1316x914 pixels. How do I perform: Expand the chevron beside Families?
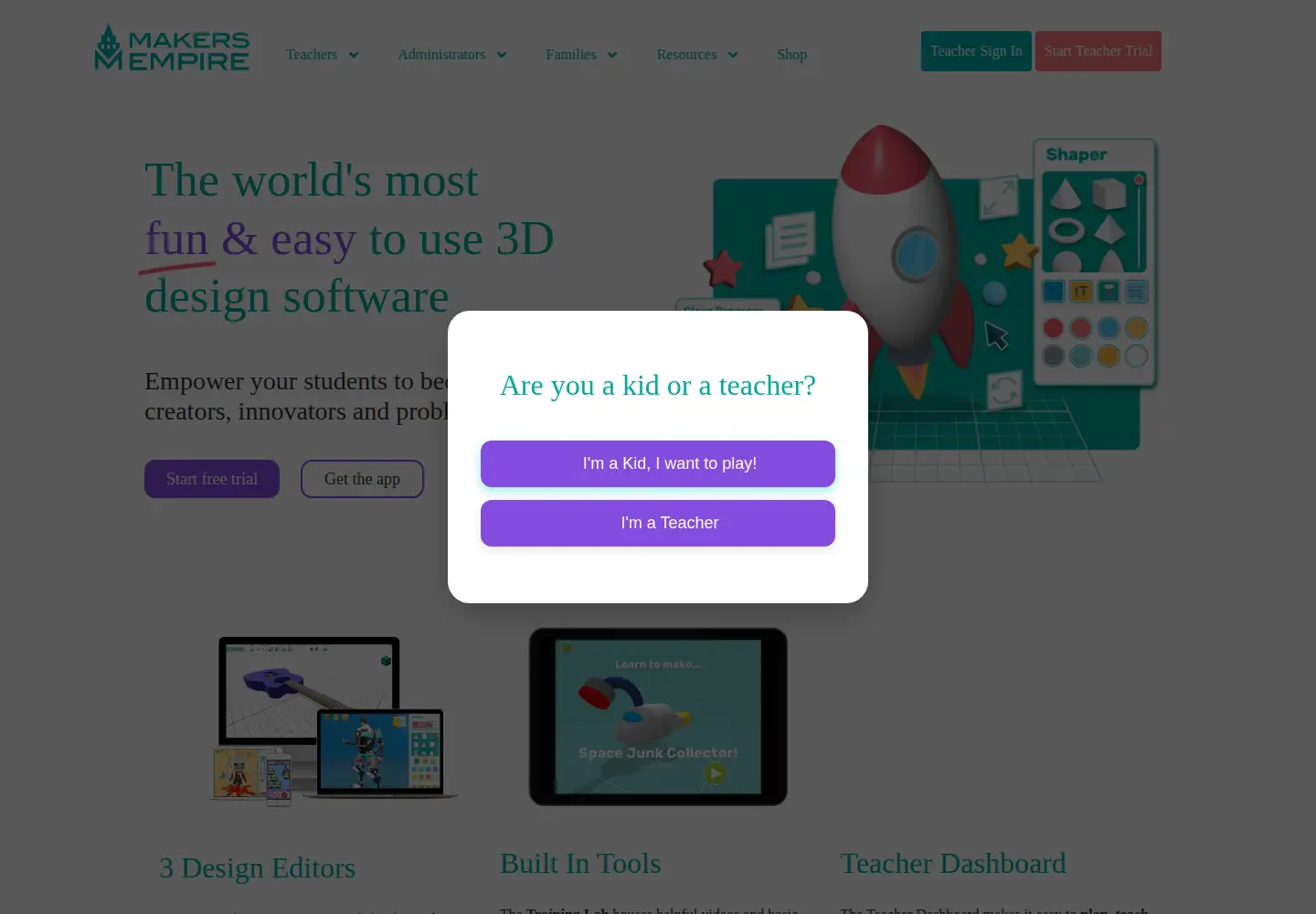pos(612,55)
